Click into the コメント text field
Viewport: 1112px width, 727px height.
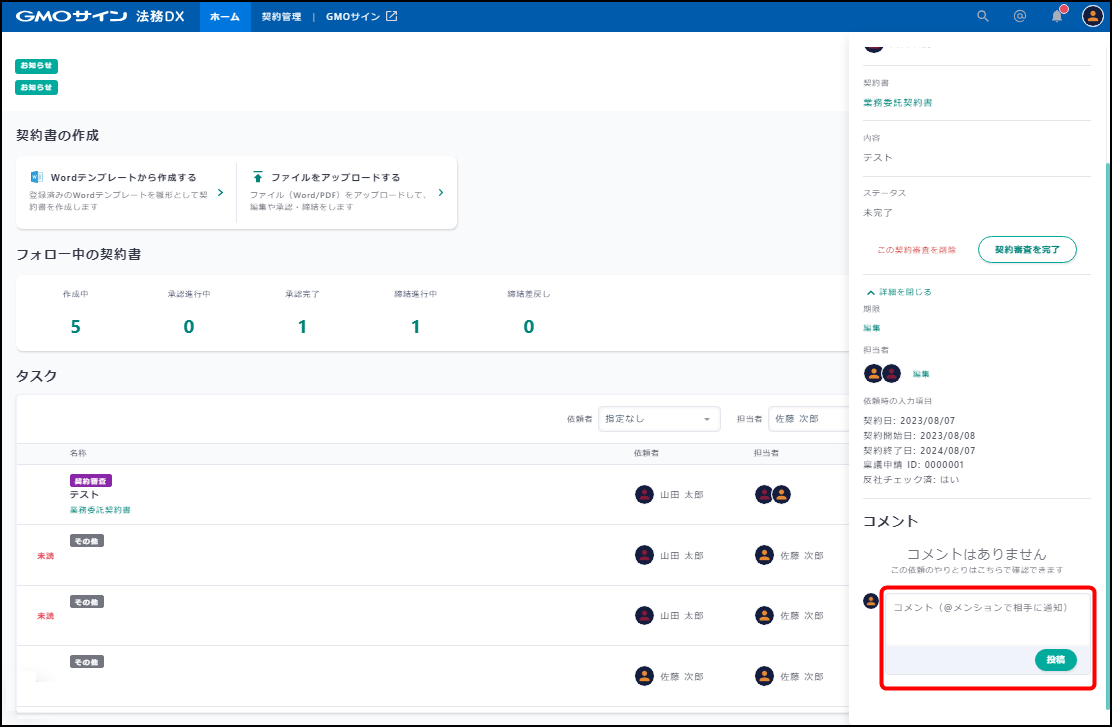[986, 620]
